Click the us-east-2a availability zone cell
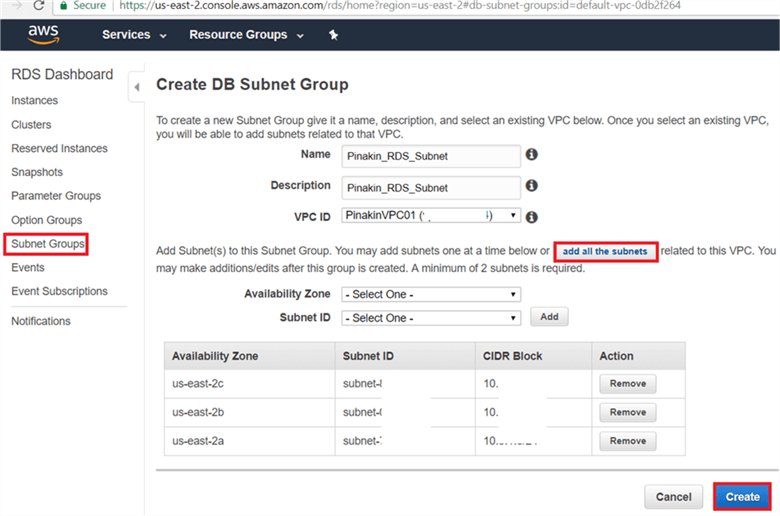Screen dimensions: 780x516 pyautogui.click(x=249, y=441)
